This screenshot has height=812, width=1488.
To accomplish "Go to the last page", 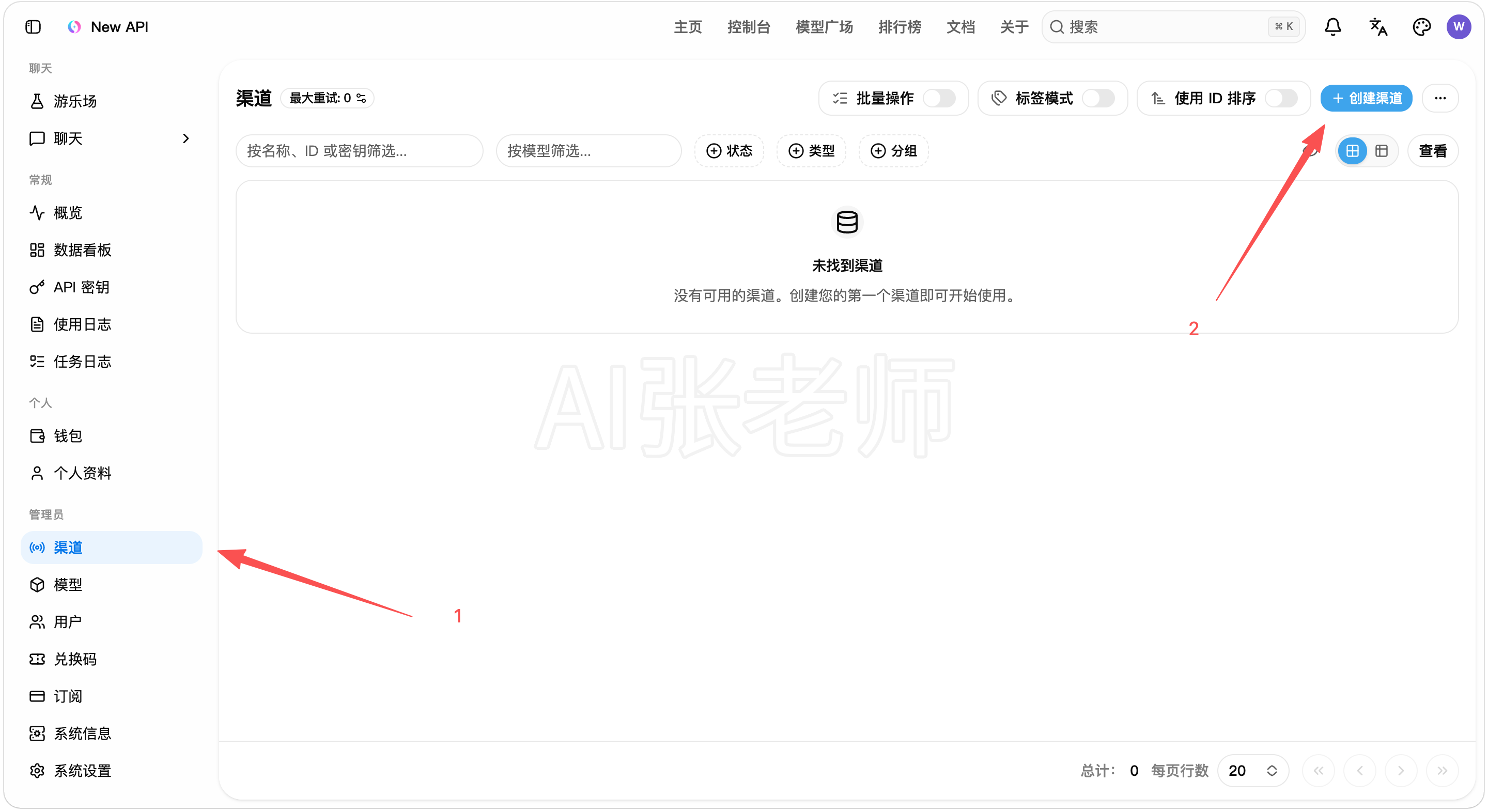I will tap(1443, 770).
